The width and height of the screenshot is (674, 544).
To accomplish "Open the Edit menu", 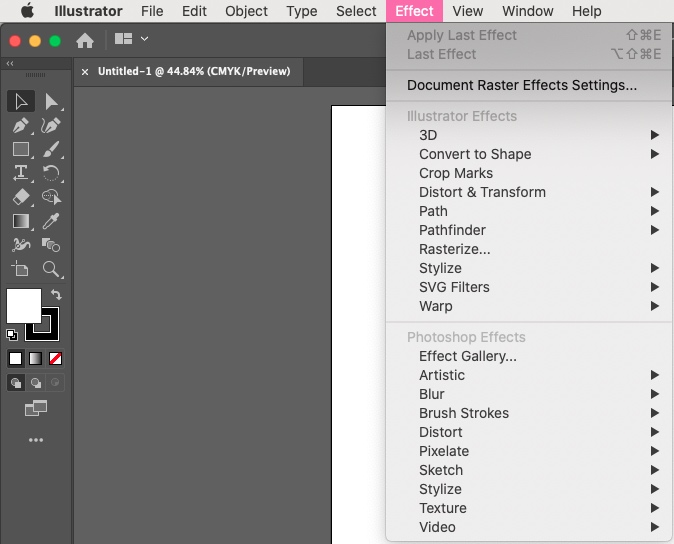I will point(194,11).
